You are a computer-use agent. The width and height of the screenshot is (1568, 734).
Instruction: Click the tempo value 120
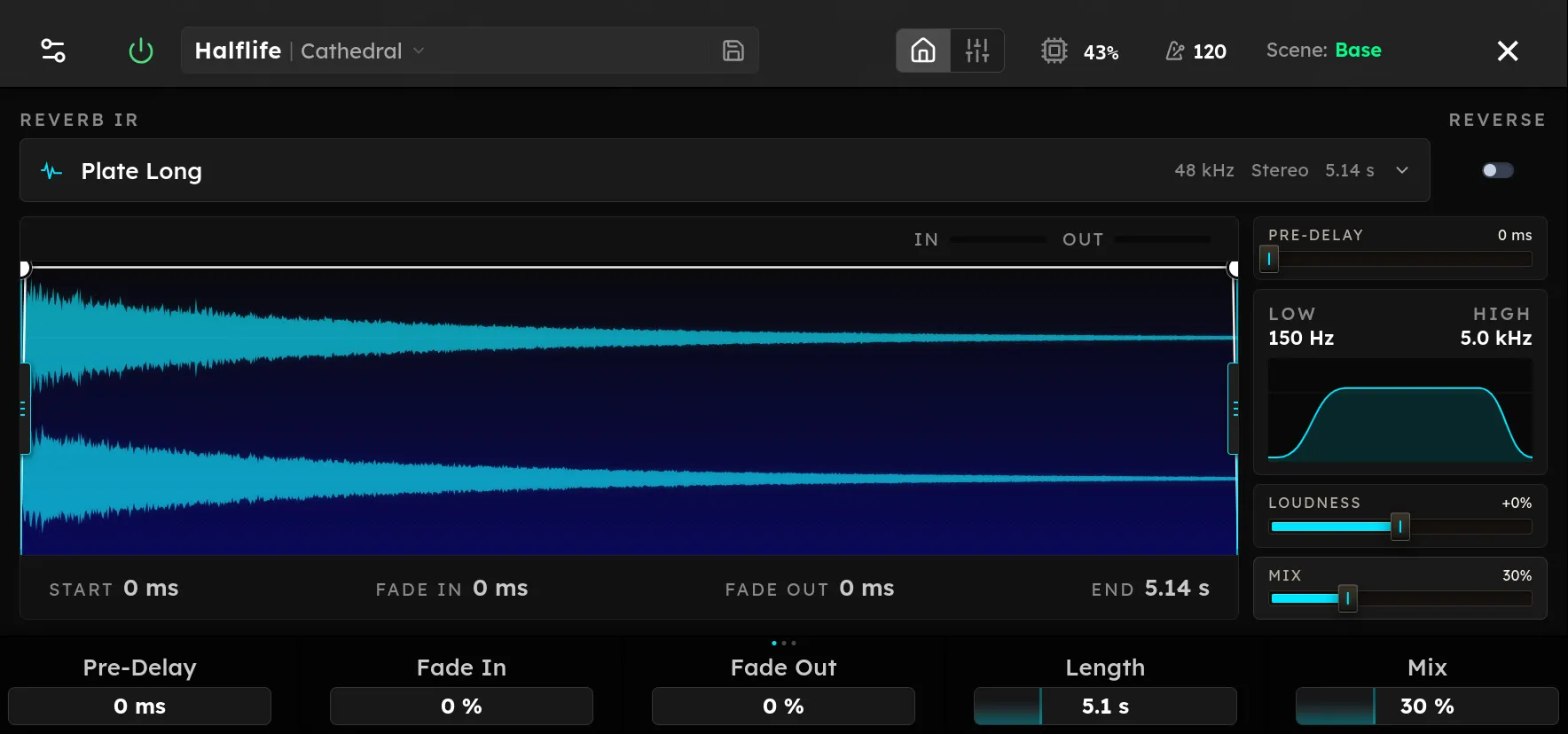point(1210,51)
